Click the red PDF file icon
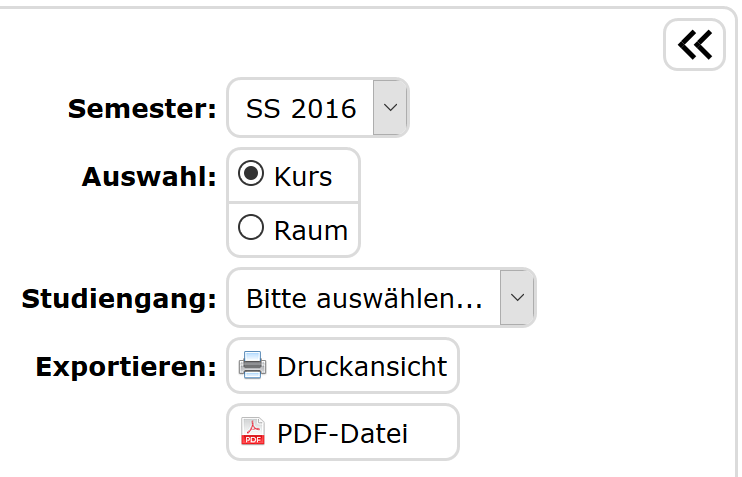The width and height of the screenshot is (742, 477). (253, 432)
